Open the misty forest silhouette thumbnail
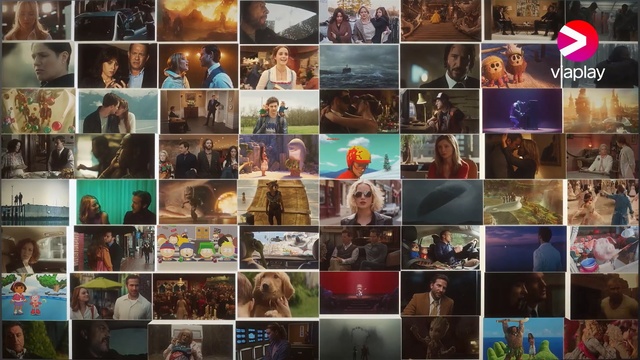640x360 pixels. click(x=360, y=340)
